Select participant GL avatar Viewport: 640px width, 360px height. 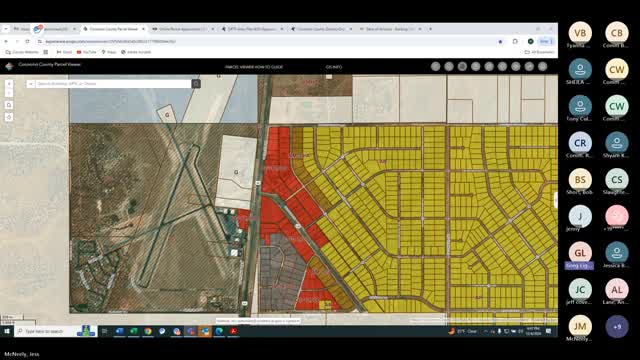580,253
